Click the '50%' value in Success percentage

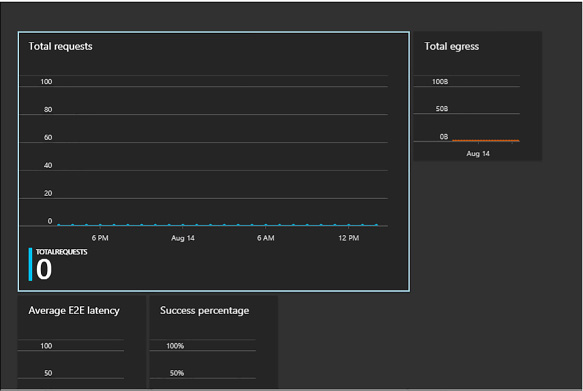[177, 373]
